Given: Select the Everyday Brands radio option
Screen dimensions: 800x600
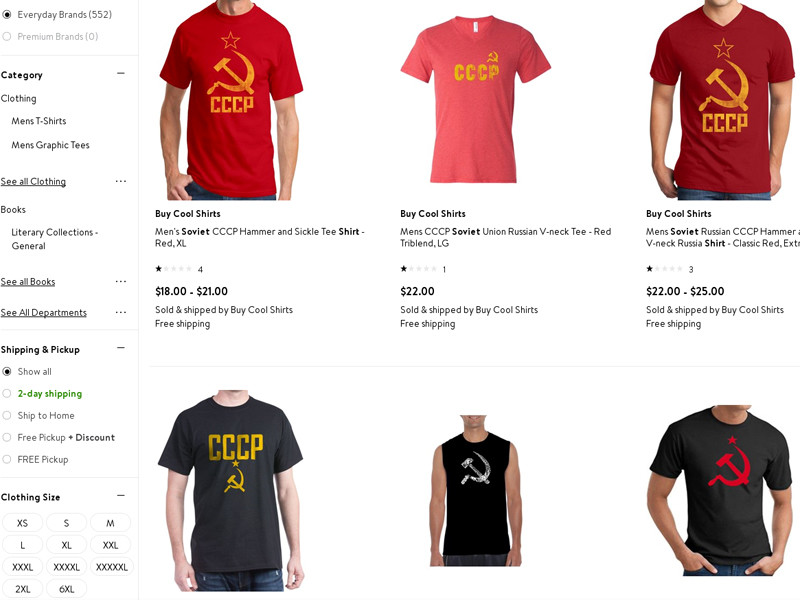Looking at the screenshot, I should [7, 15].
